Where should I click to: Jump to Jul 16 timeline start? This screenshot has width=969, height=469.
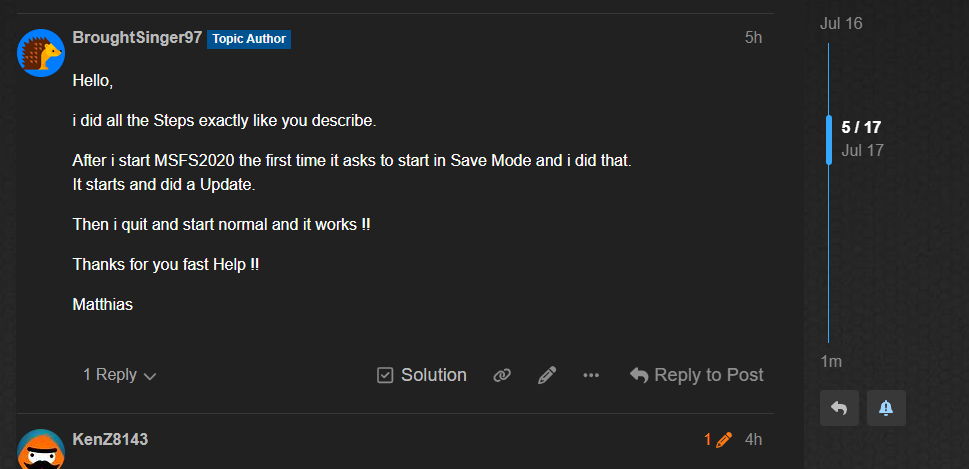841,23
